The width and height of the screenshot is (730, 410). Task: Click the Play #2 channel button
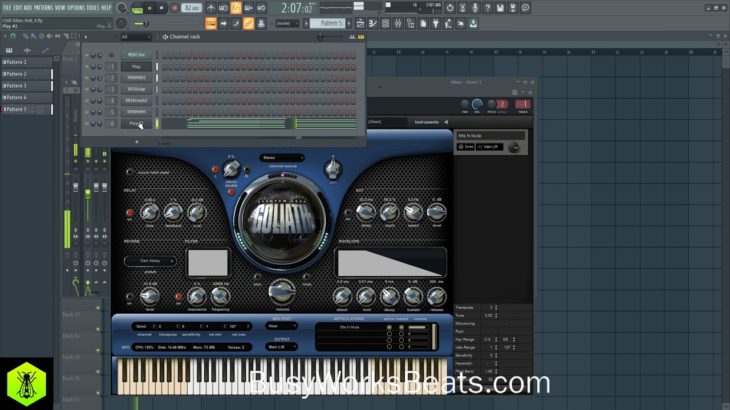click(136, 123)
